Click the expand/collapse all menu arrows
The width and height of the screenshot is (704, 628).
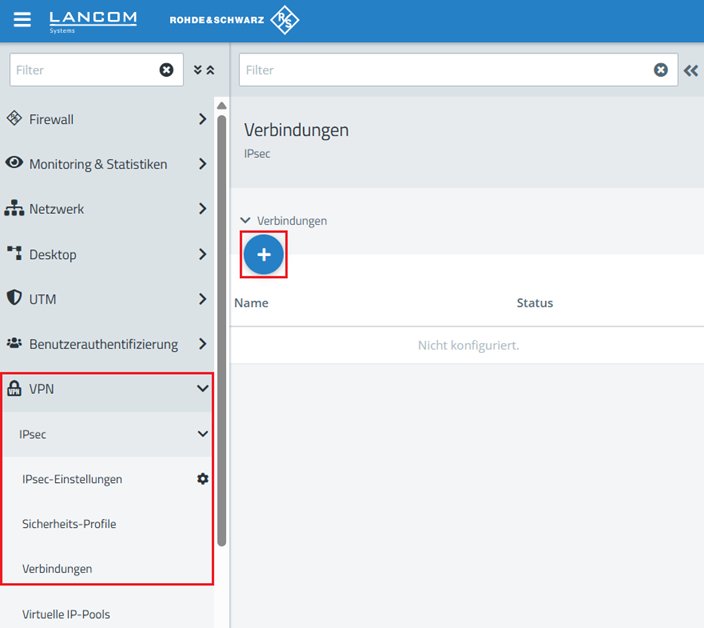[x=204, y=70]
